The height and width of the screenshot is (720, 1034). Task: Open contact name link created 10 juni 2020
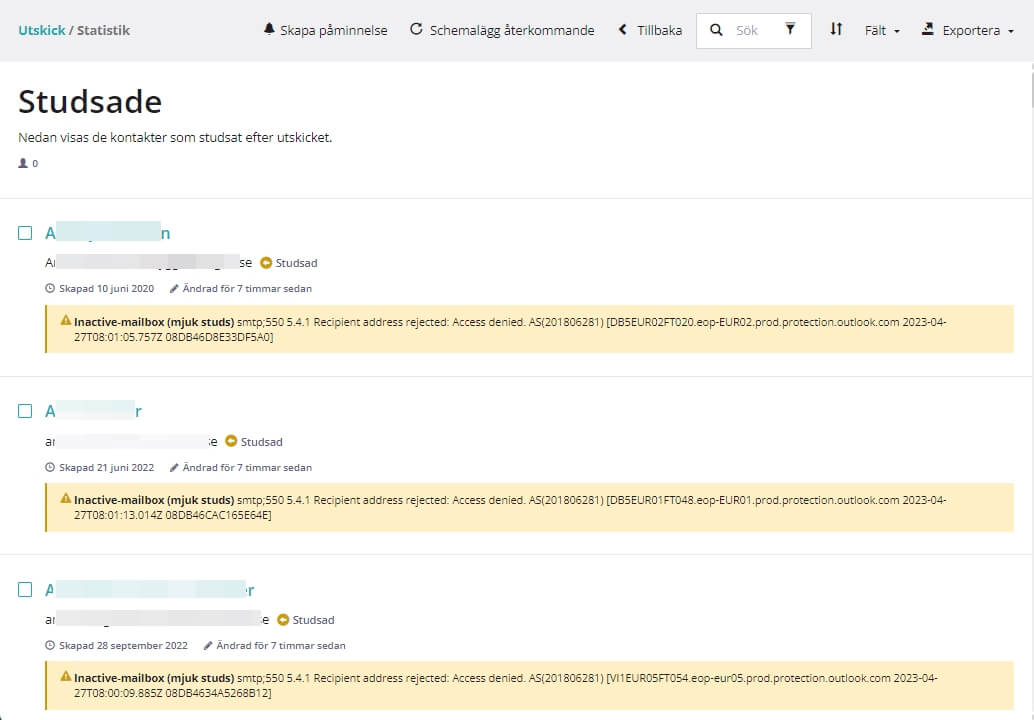pos(107,233)
